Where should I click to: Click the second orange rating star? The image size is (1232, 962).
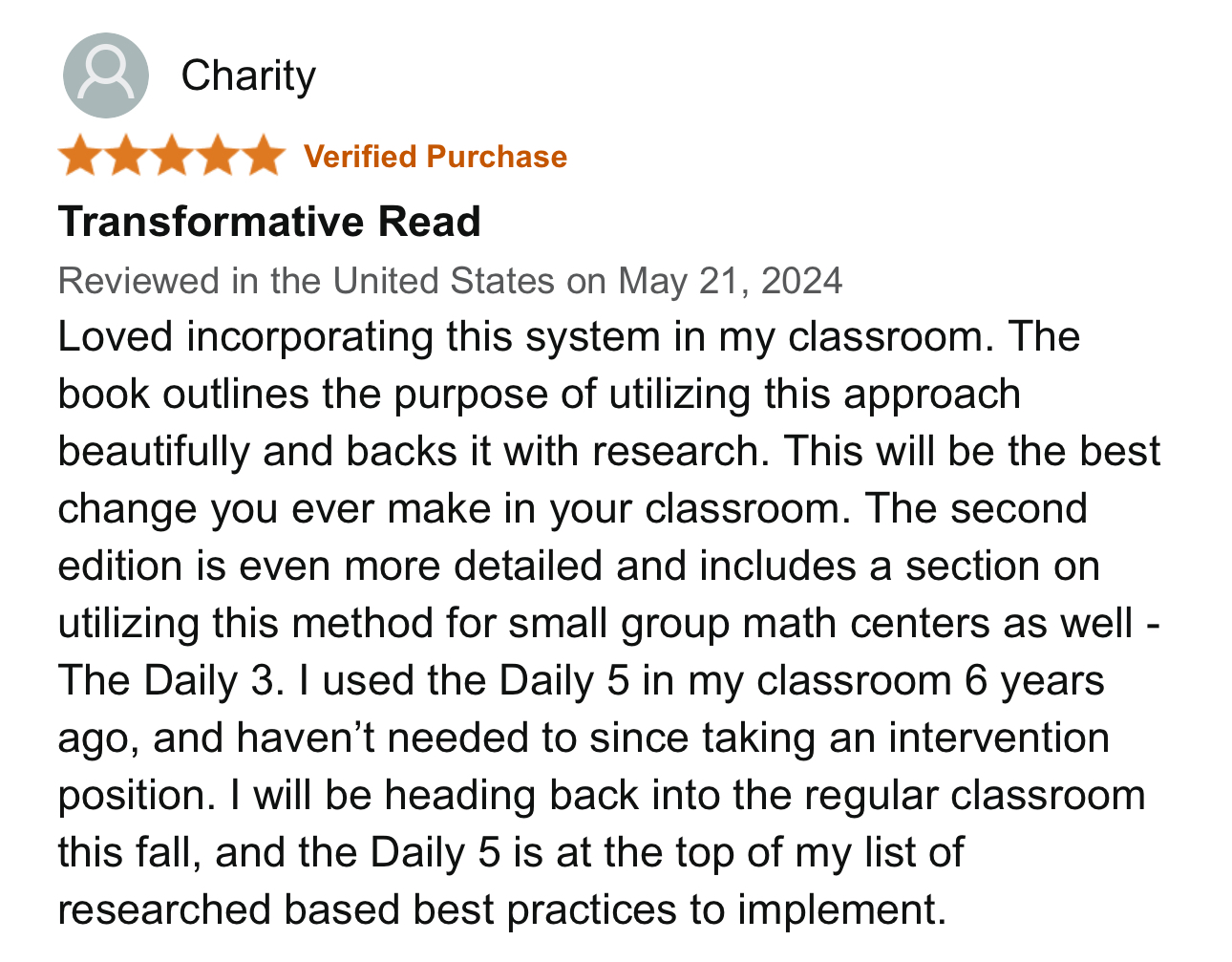(x=126, y=156)
